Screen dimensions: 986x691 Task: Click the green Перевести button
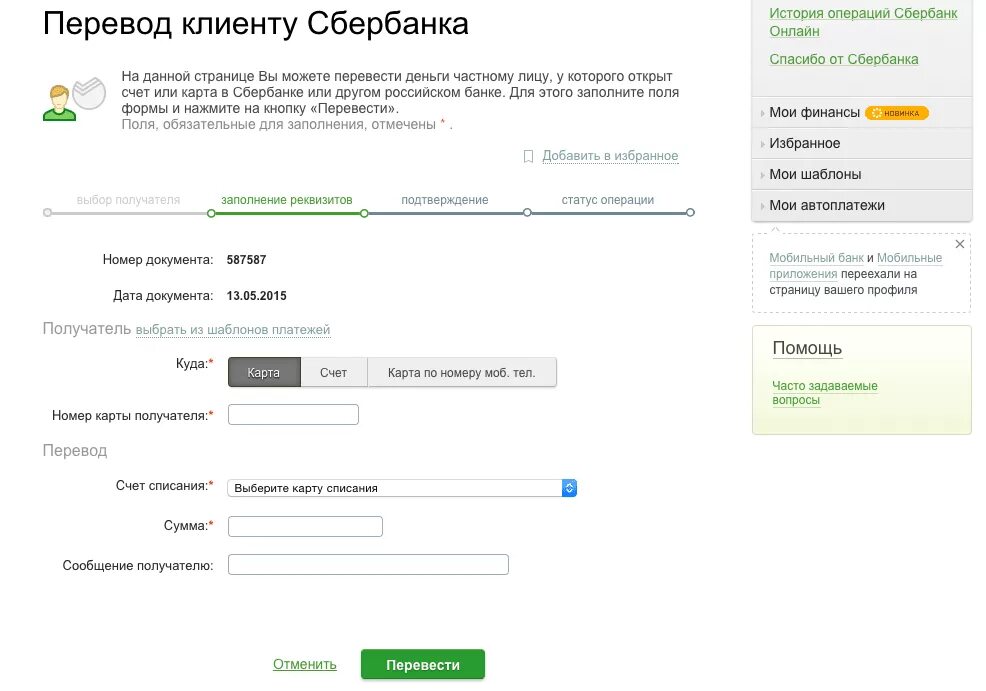pos(423,665)
